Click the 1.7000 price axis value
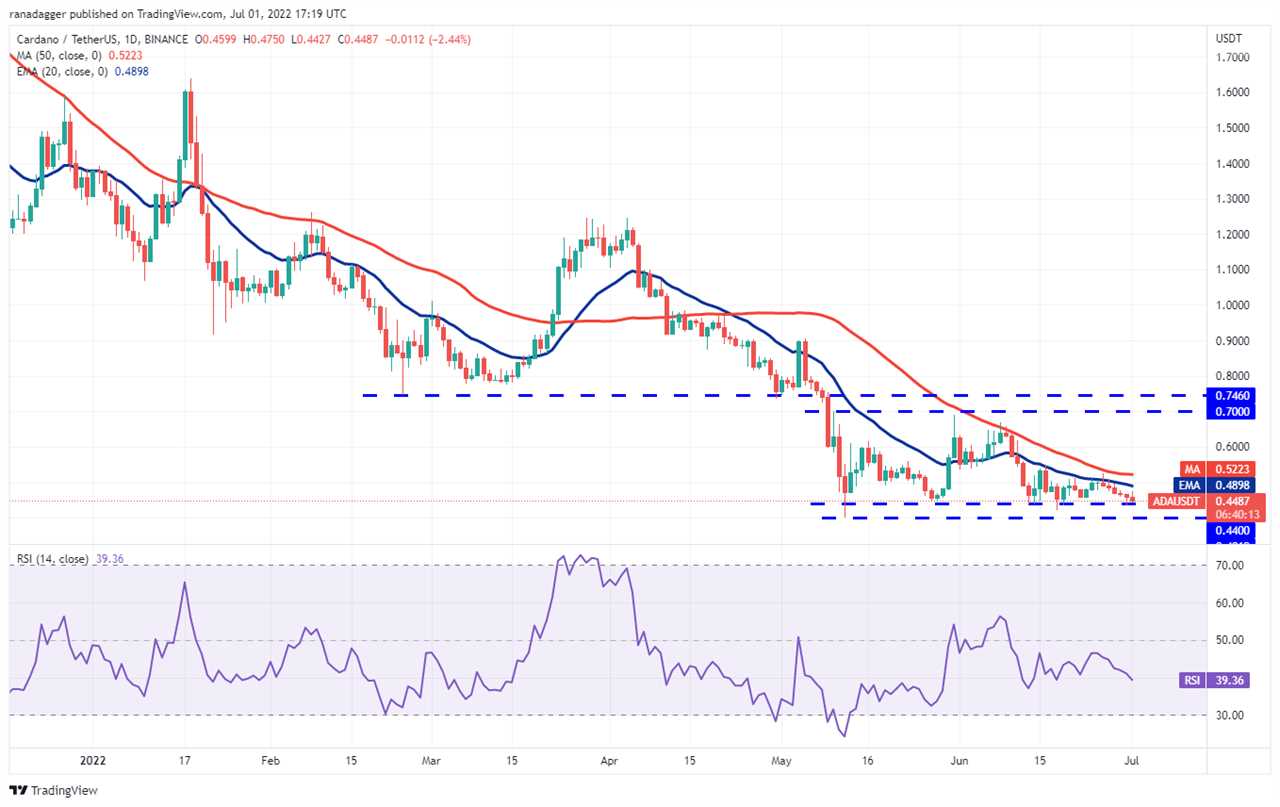Viewport: 1280px width, 807px height. coord(1235,58)
